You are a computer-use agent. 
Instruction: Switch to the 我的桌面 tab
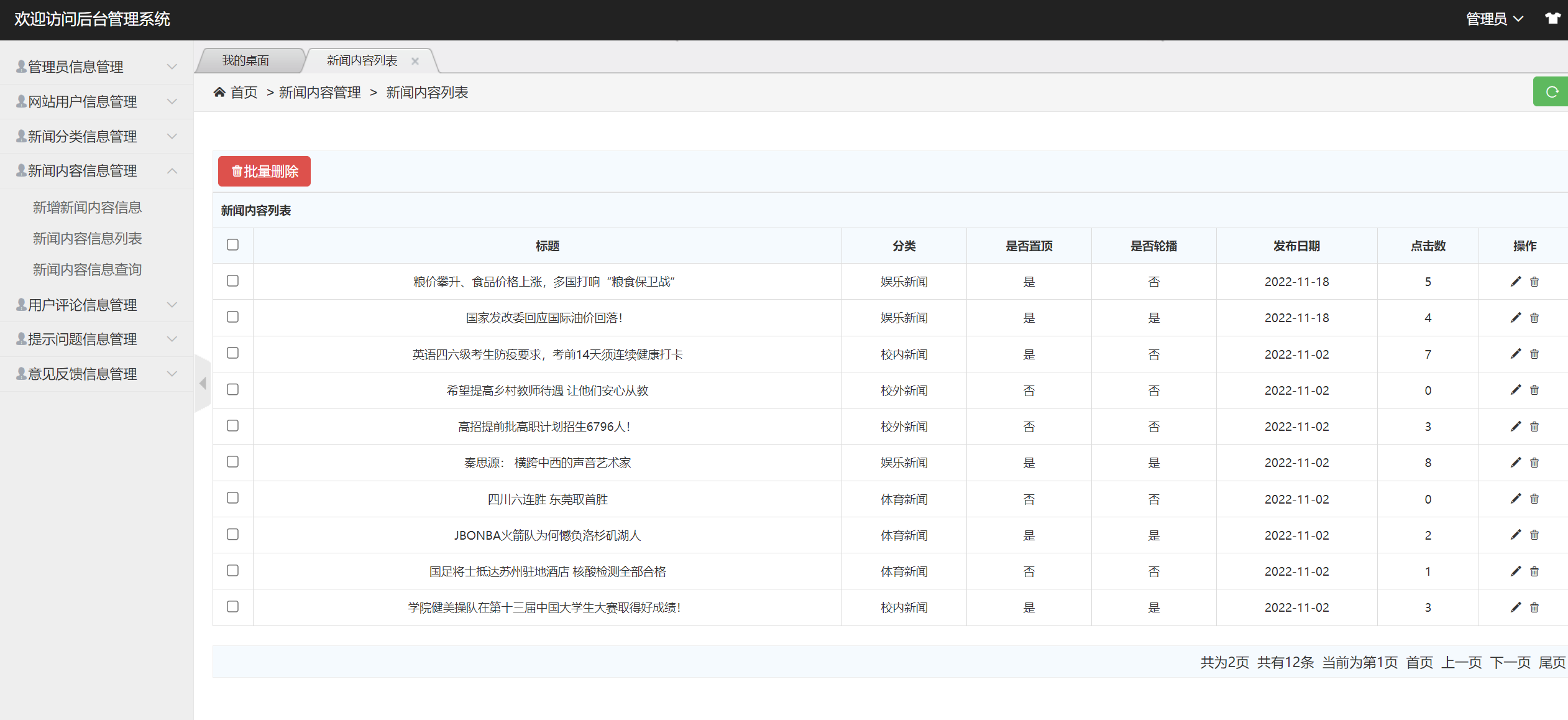click(x=246, y=60)
